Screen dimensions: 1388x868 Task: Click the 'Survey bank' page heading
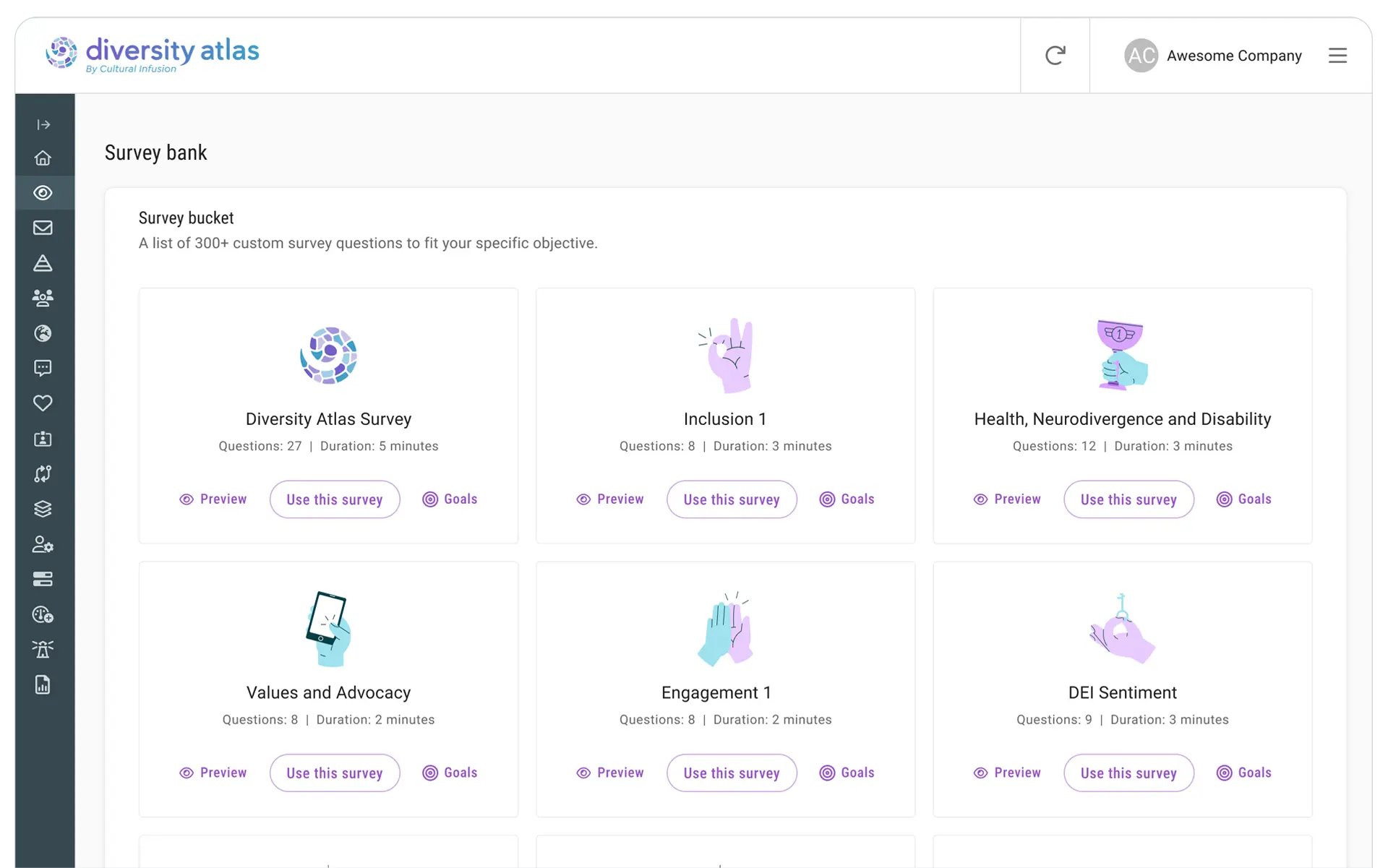pos(156,152)
